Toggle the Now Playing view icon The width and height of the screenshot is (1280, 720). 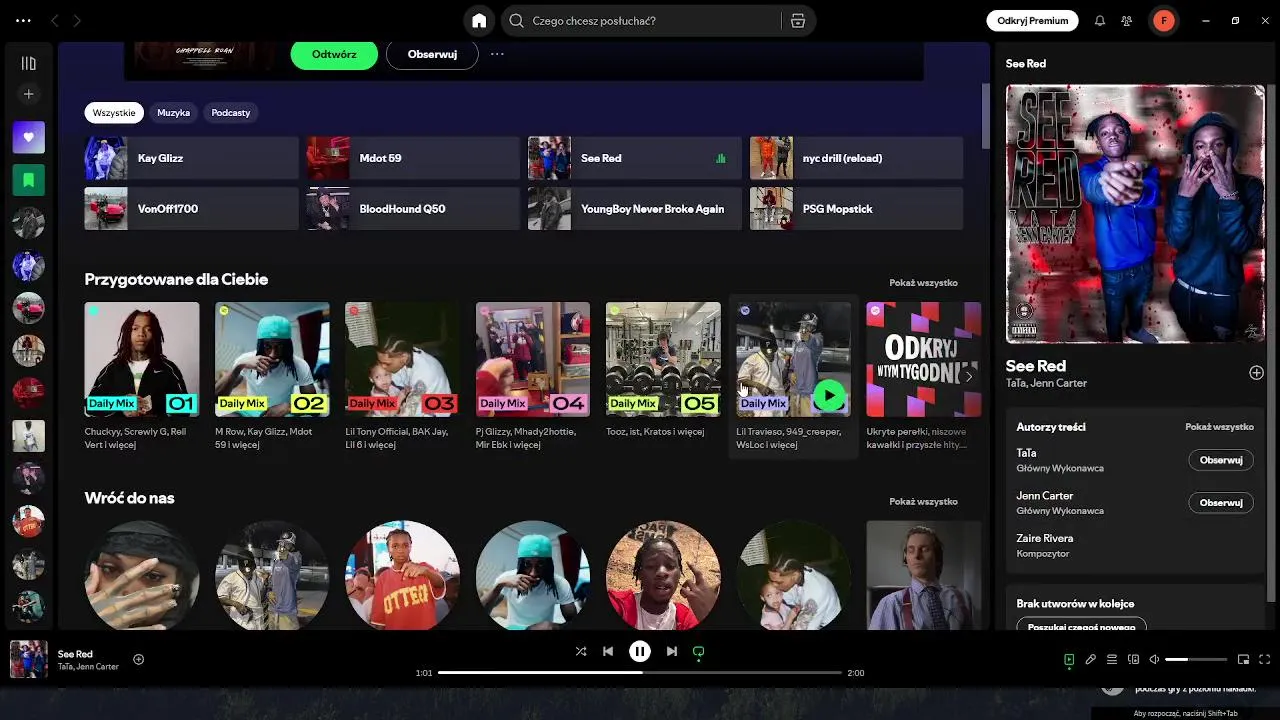click(1069, 660)
